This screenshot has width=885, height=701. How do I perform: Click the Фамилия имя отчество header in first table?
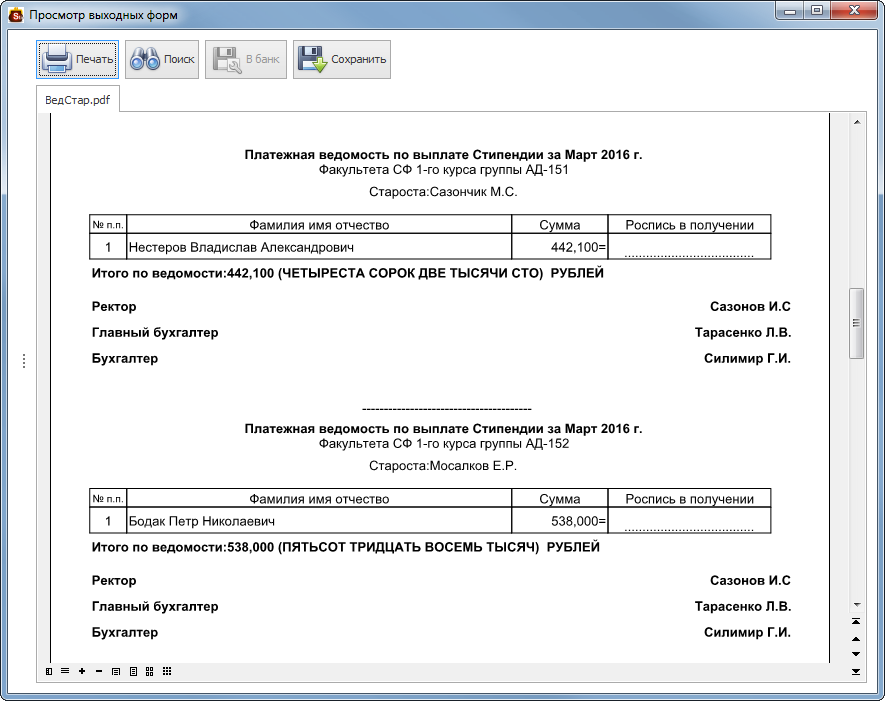pyautogui.click(x=319, y=225)
